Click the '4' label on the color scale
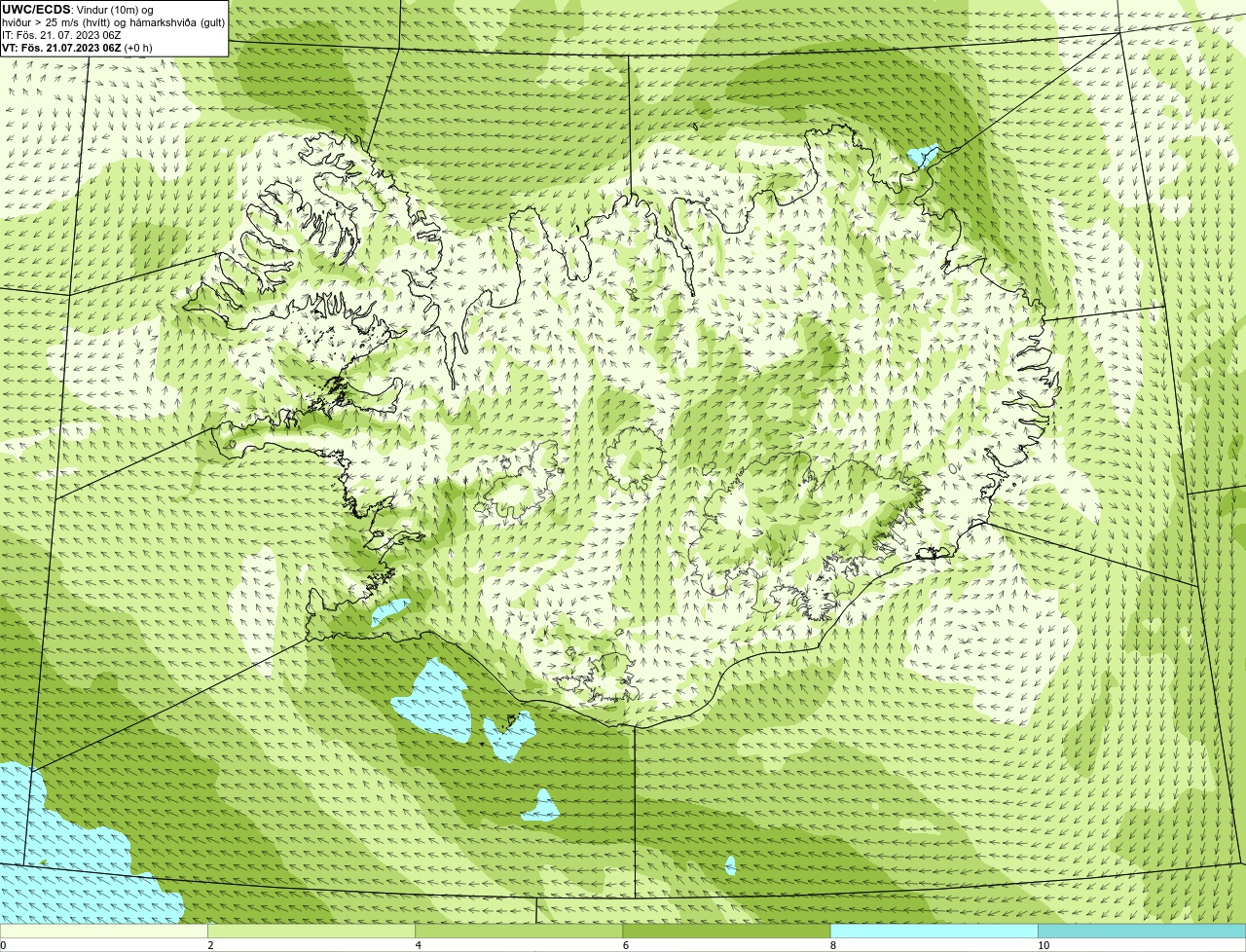 click(x=419, y=945)
